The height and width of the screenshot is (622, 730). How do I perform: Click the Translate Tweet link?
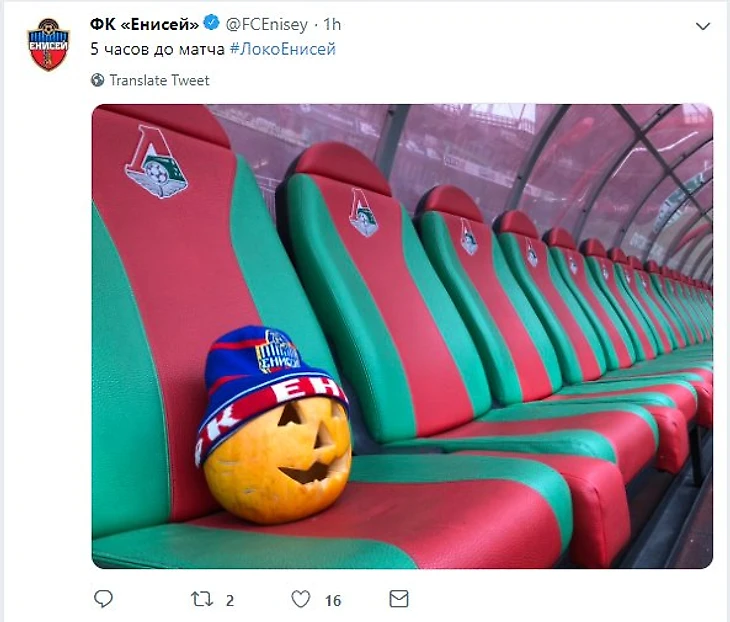tap(159, 81)
